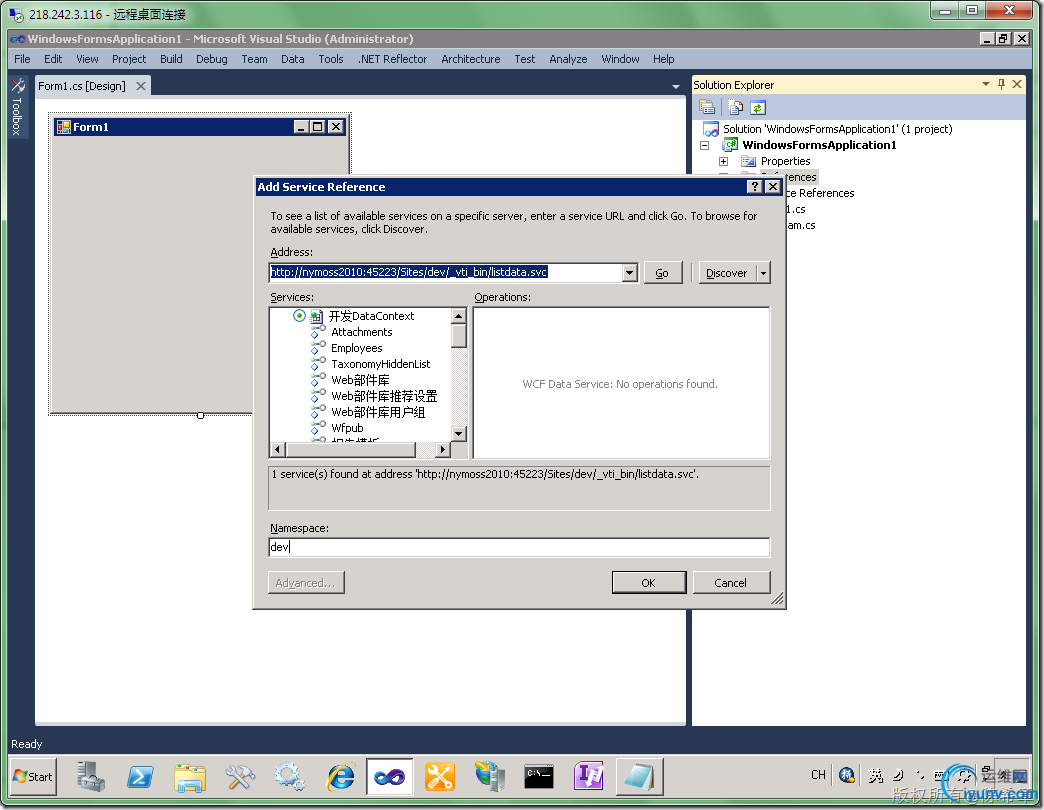Click the Properties icon in Solution Explorer toolbar

click(x=707, y=107)
